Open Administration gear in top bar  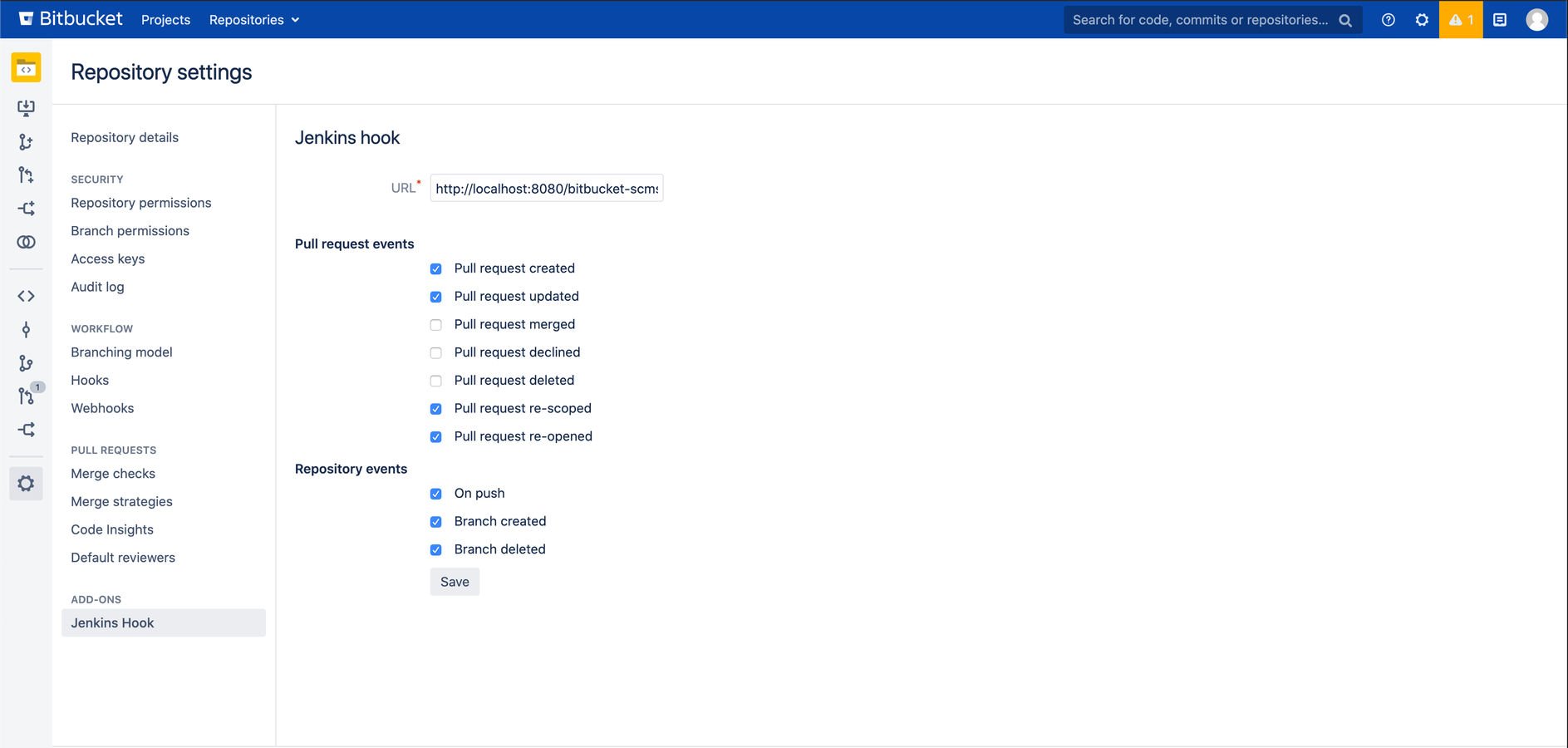(x=1422, y=20)
